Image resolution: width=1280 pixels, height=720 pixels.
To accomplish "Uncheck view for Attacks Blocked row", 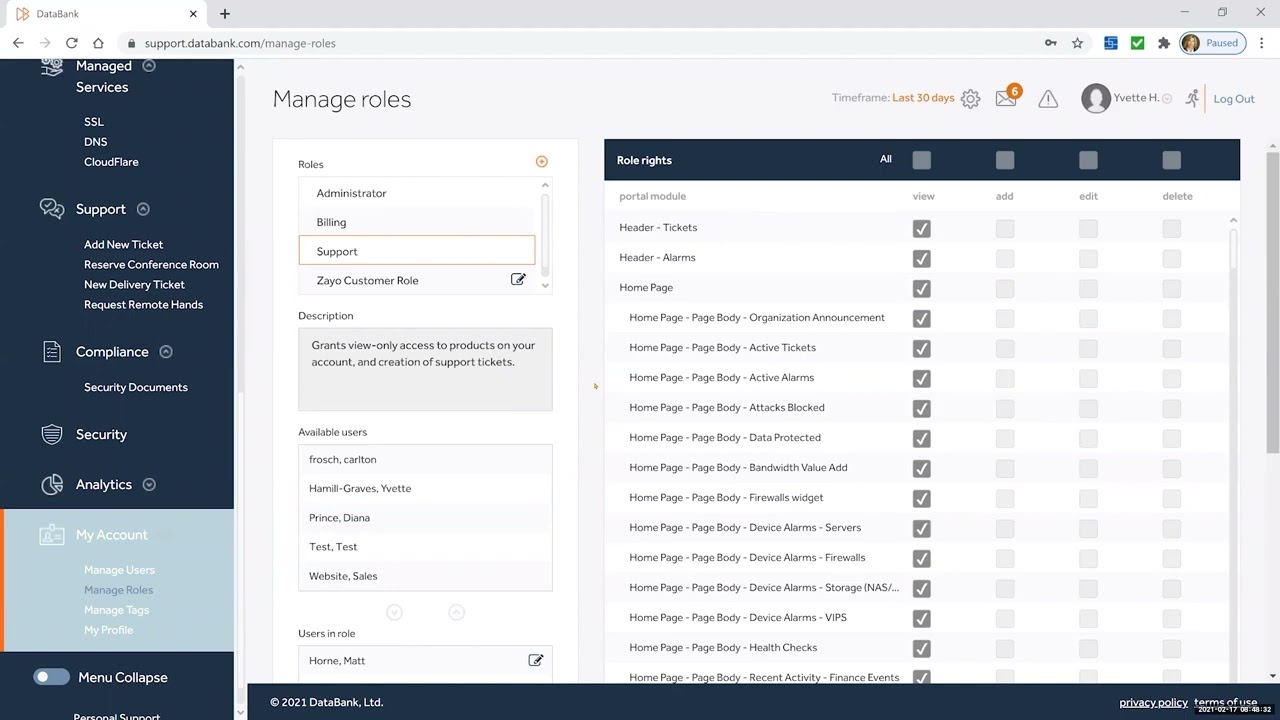I will [922, 408].
